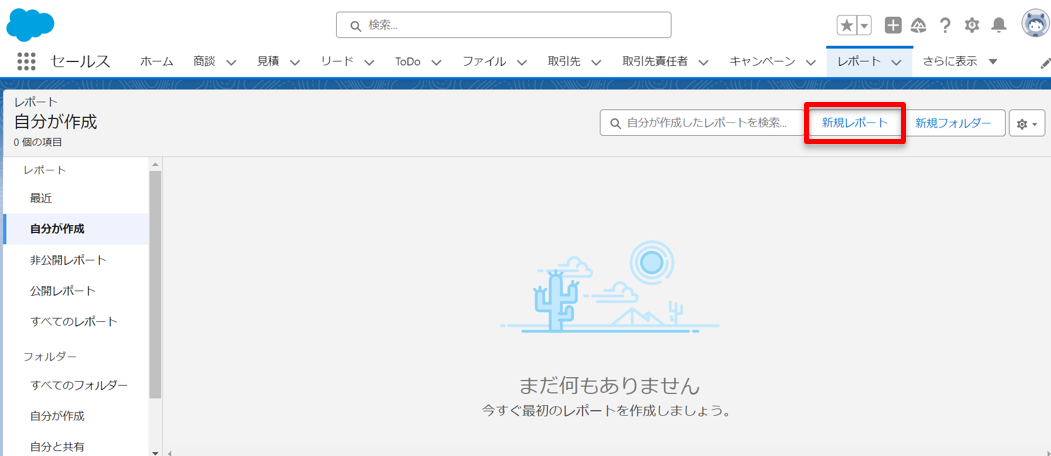Screen dimensions: 1051x456
Task: Expand the 商談 tab chevron
Action: pos(231,62)
